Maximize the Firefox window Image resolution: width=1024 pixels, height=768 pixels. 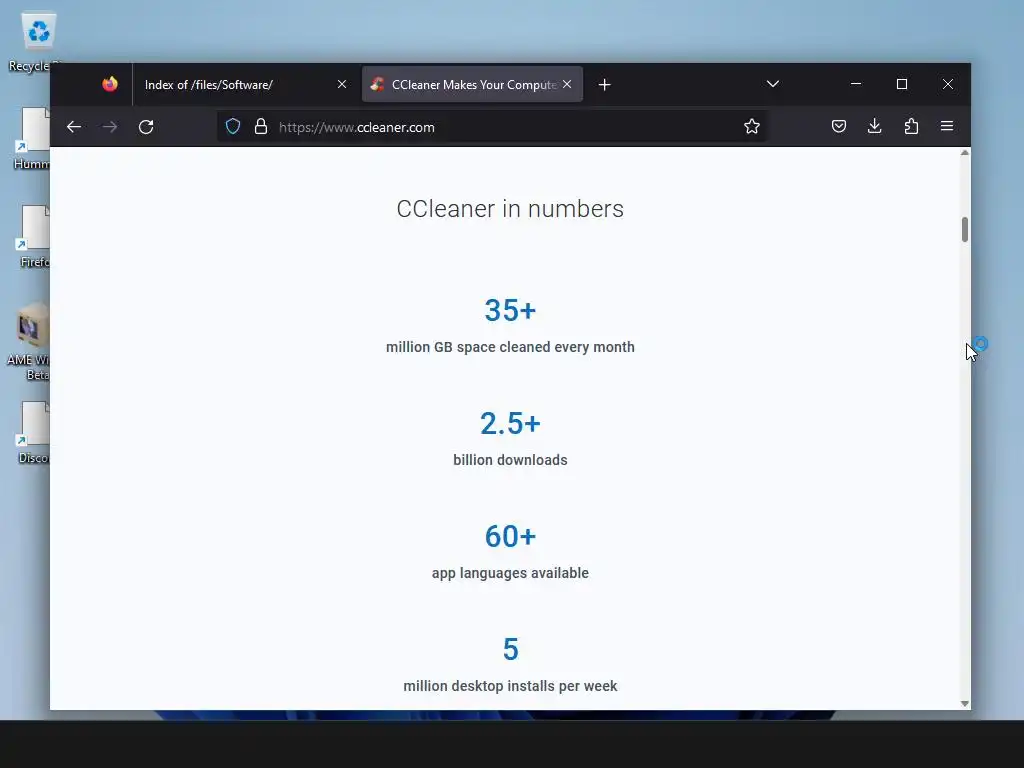[902, 84]
